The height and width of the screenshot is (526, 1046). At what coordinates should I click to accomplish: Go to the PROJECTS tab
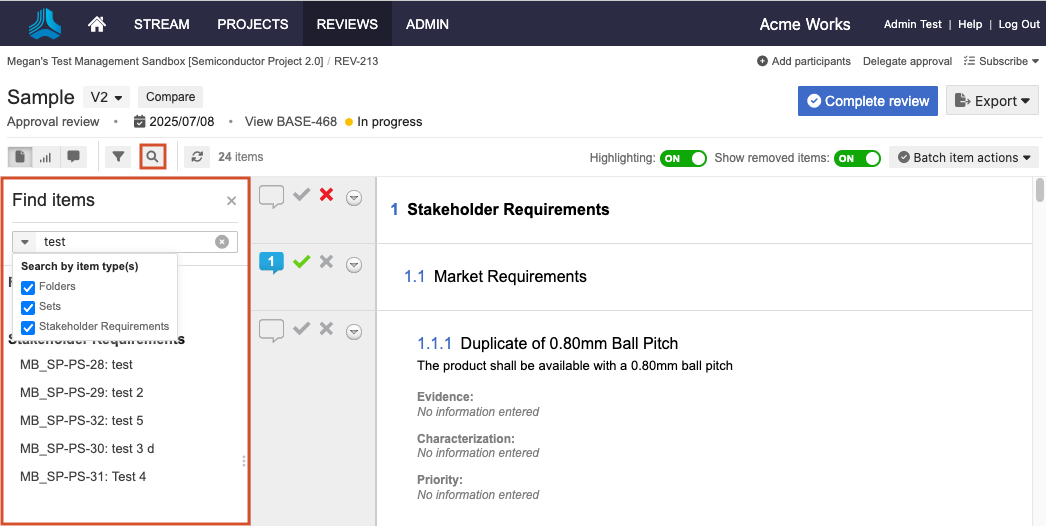[x=252, y=24]
